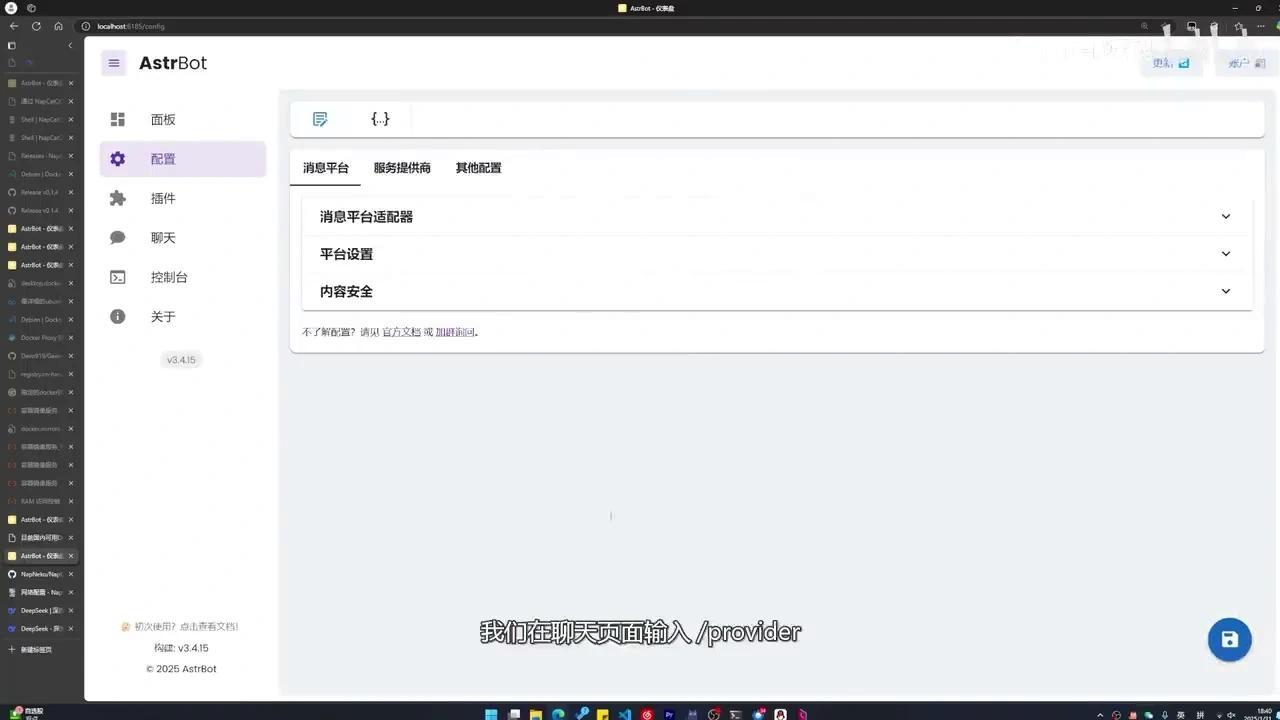Switch to the NapNeko/NapCat browser tab
This screenshot has width=1280, height=720.
[40, 574]
